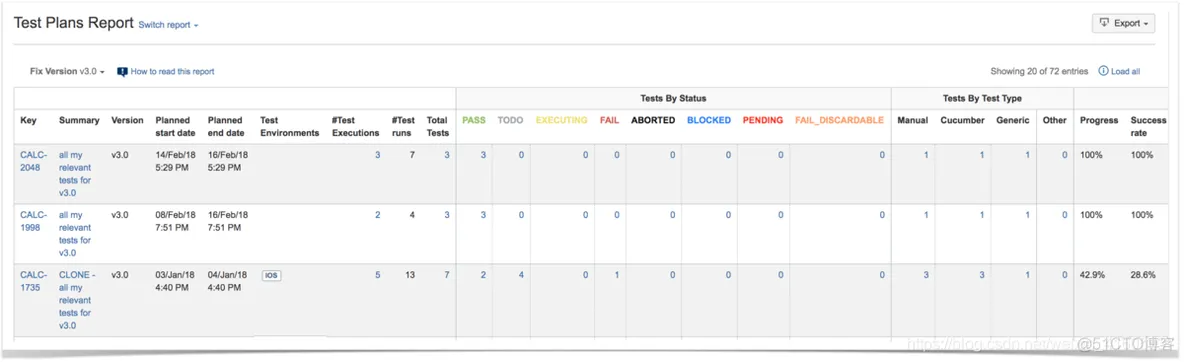Open the Export dropdown menu

point(1124,23)
